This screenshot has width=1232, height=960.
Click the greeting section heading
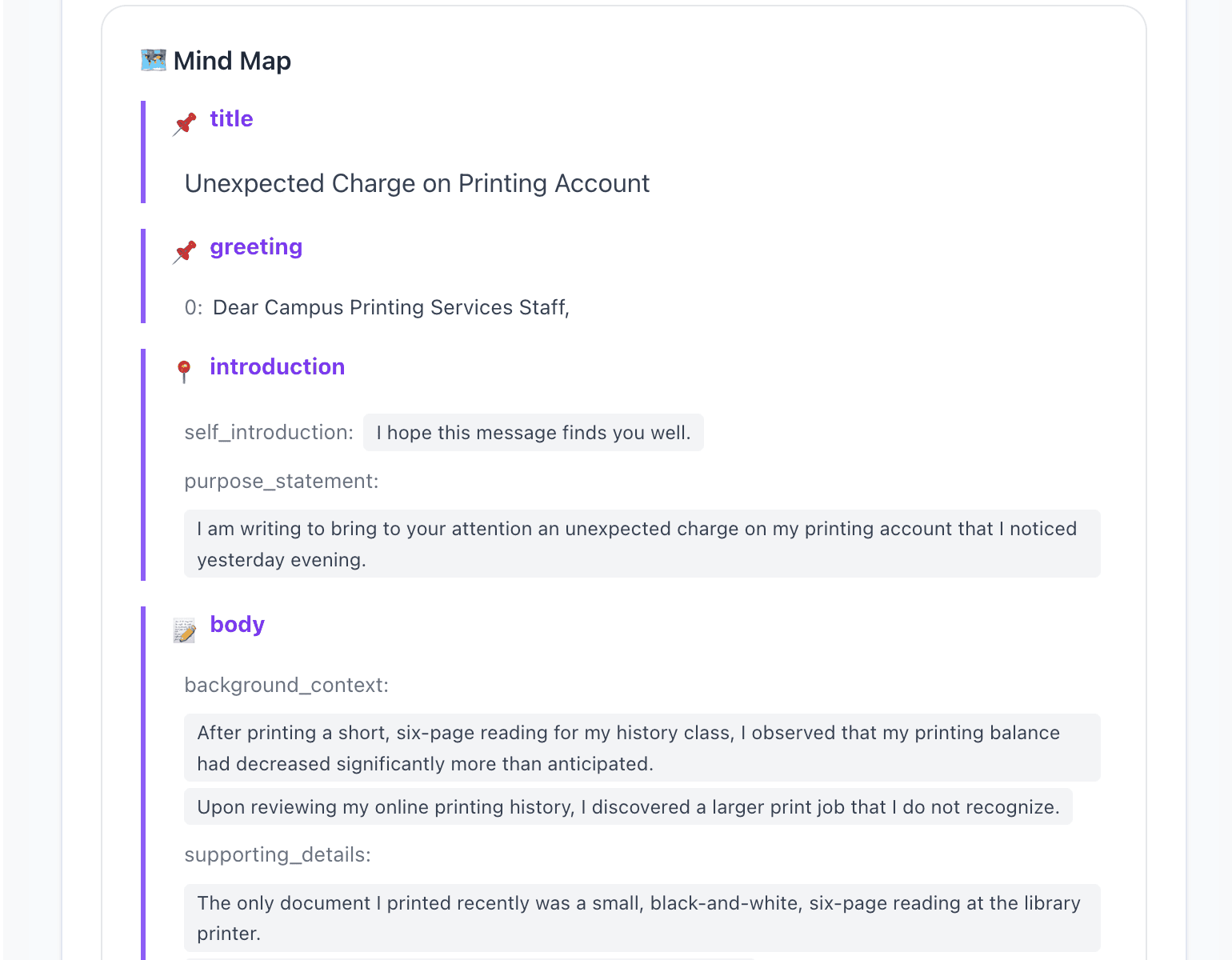(x=256, y=247)
